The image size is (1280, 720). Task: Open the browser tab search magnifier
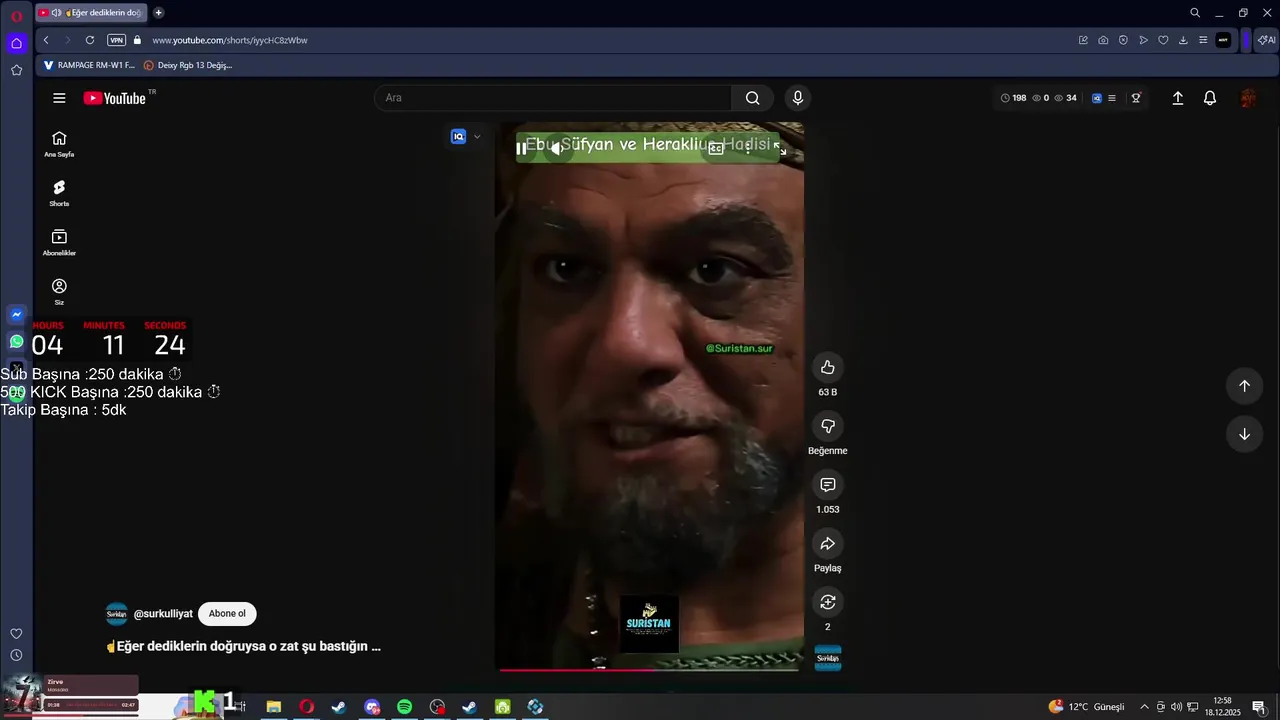point(1195,13)
